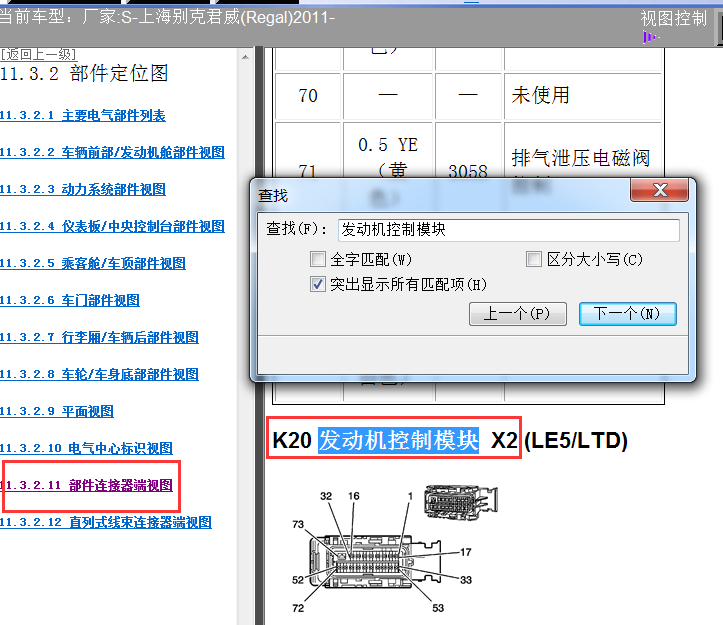This screenshot has height=625, width=723.
Task: Open link 11.3.2.7 行李厢/车辆后部件视图
Action: (99, 337)
